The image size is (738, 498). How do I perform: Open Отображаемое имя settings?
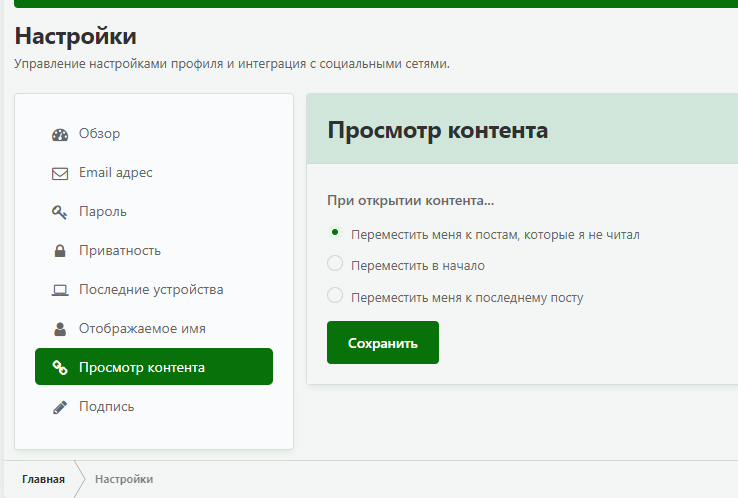click(x=154, y=329)
